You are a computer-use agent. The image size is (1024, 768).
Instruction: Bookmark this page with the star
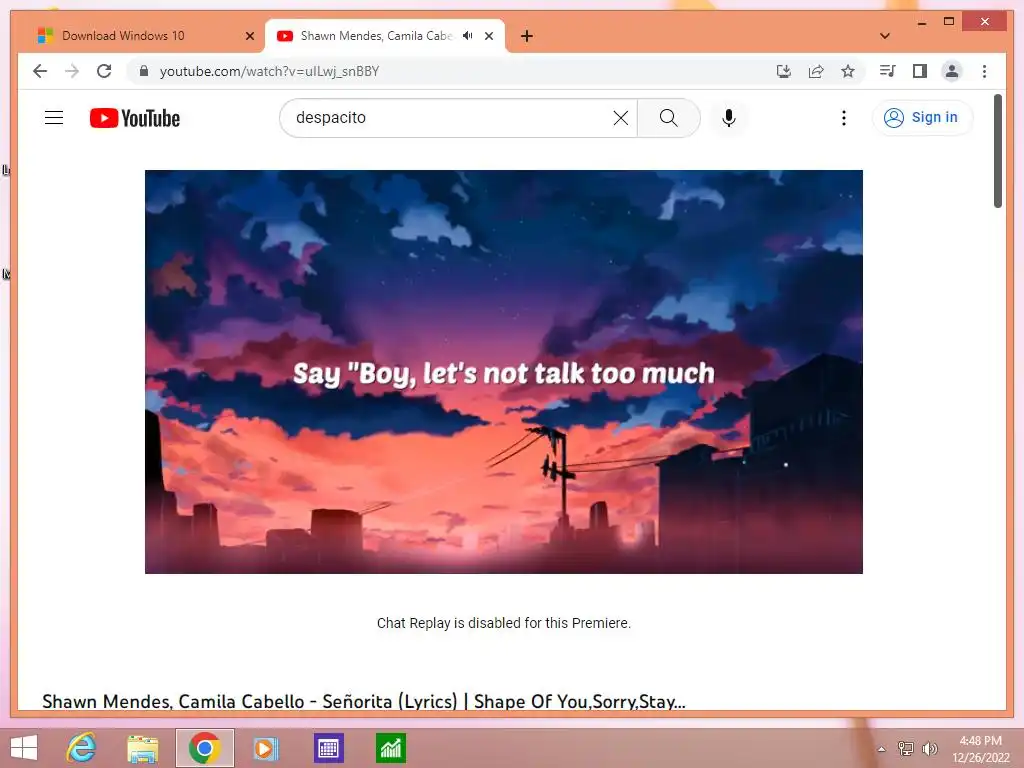(848, 71)
